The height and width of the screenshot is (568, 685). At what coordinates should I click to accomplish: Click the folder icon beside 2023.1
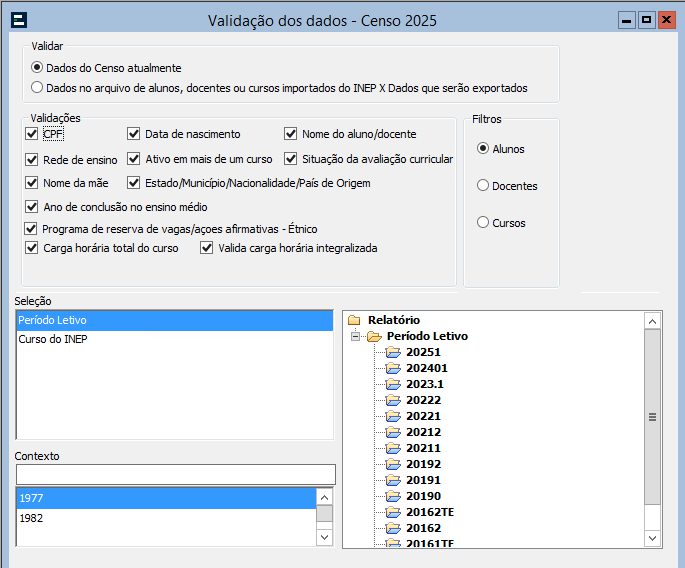coord(393,384)
